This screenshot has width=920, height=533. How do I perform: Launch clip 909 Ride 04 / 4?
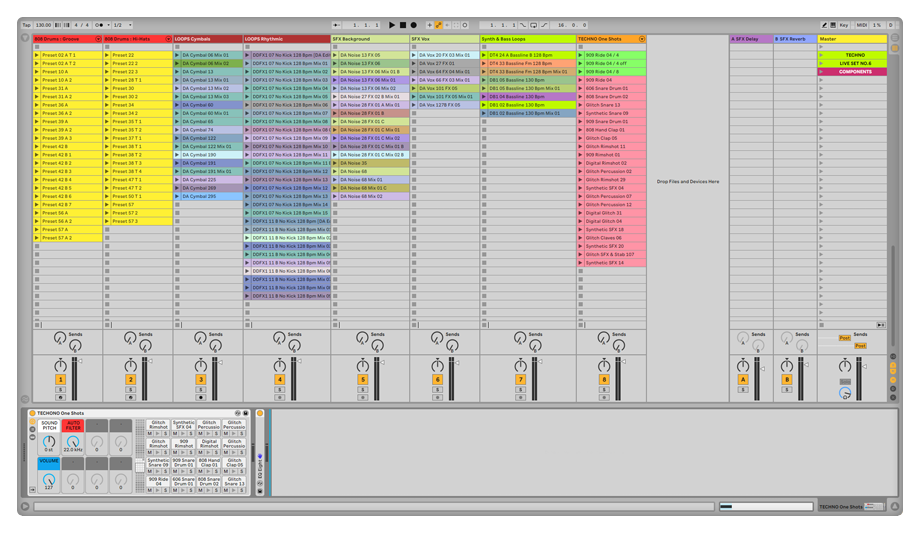click(581, 55)
